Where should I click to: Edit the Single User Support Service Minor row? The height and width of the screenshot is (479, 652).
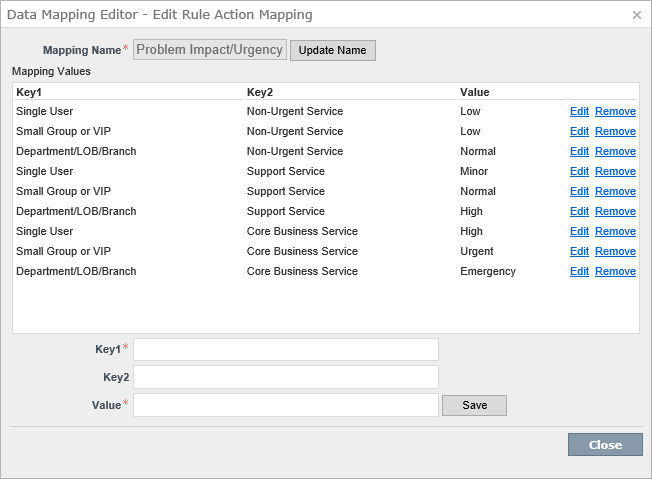(x=579, y=171)
